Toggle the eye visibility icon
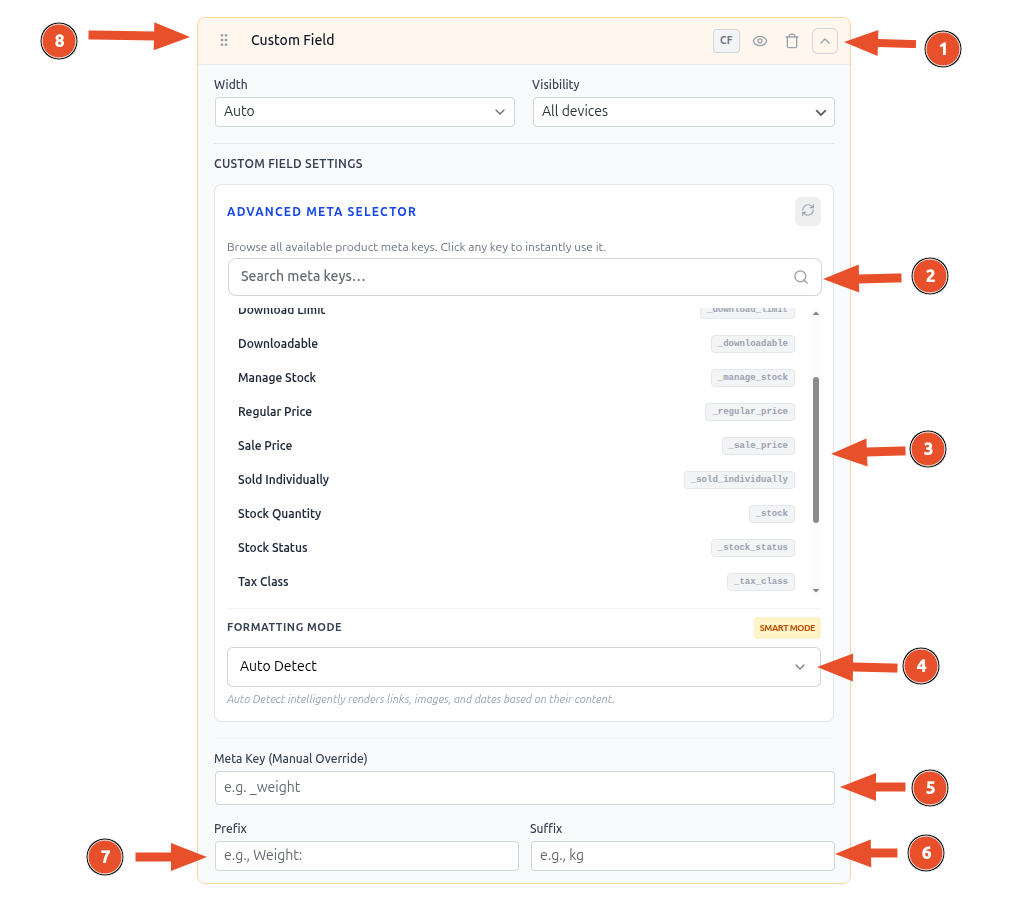Image resolution: width=1031 pixels, height=900 pixels. 760,41
